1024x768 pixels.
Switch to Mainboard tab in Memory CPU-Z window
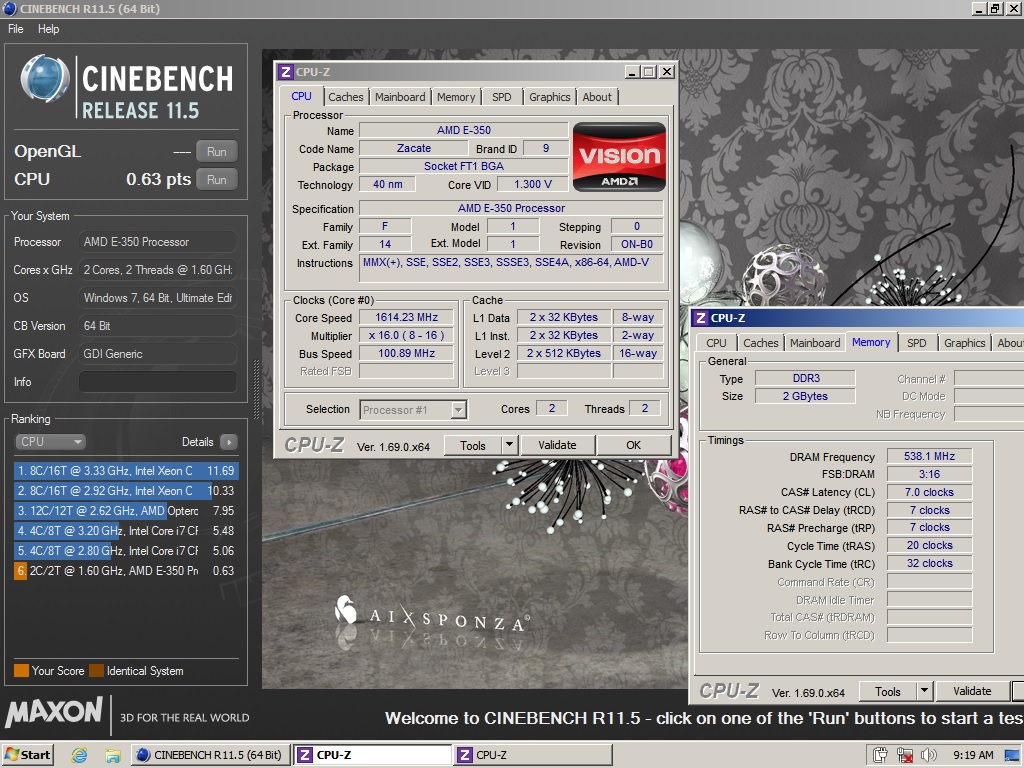click(x=814, y=343)
